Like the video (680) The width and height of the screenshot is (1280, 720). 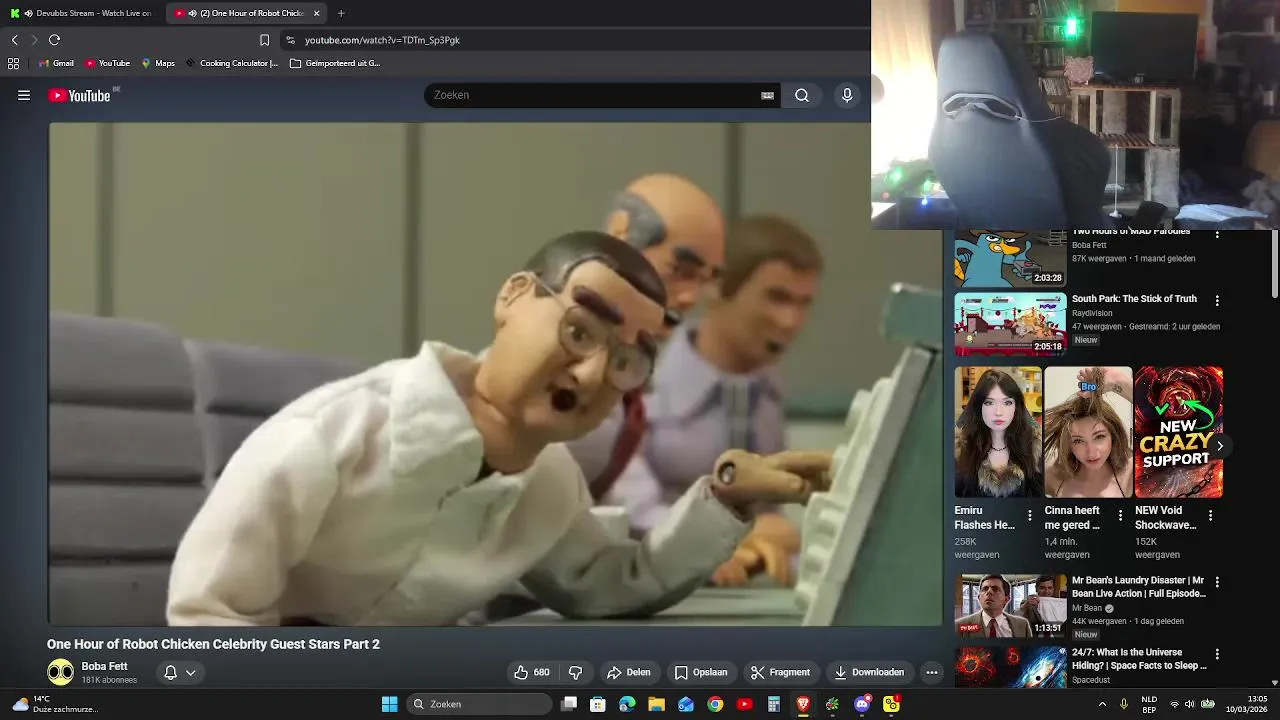pyautogui.click(x=531, y=672)
